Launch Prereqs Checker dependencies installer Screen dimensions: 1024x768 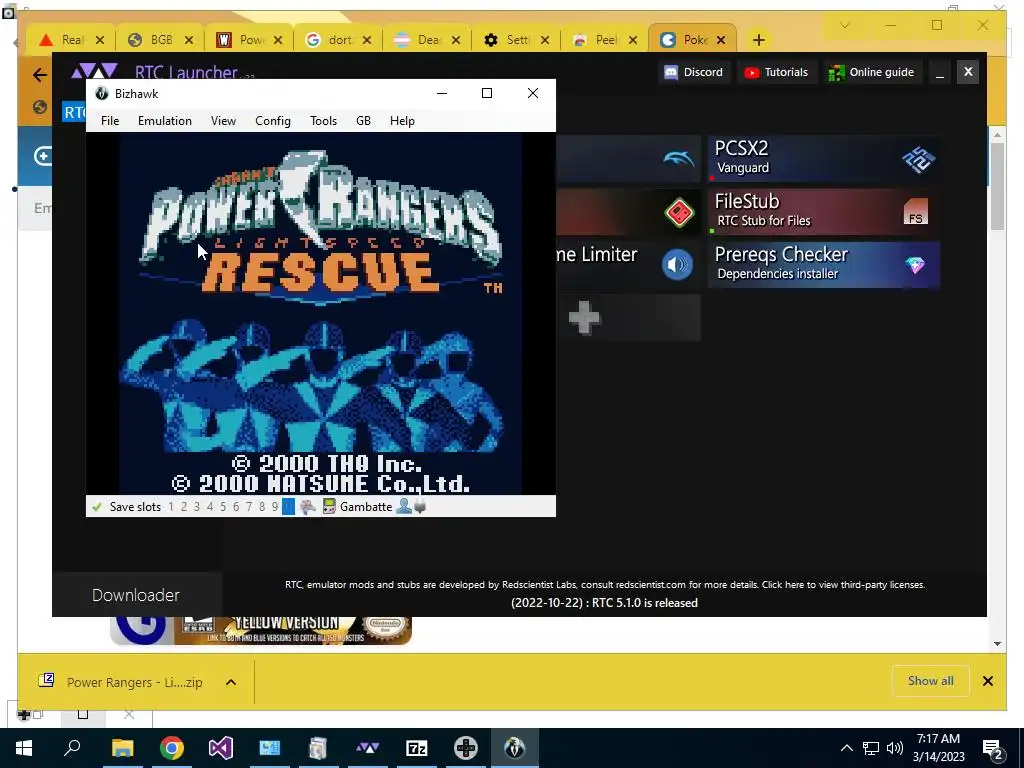824,264
